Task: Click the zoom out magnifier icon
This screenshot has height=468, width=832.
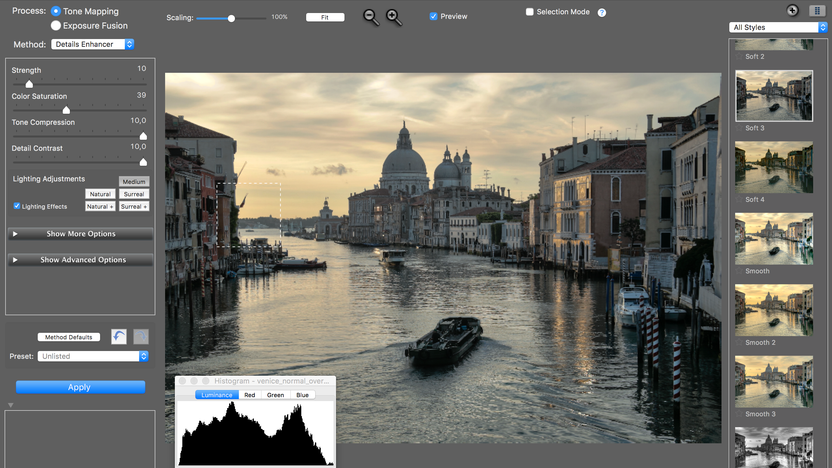Action: click(371, 17)
